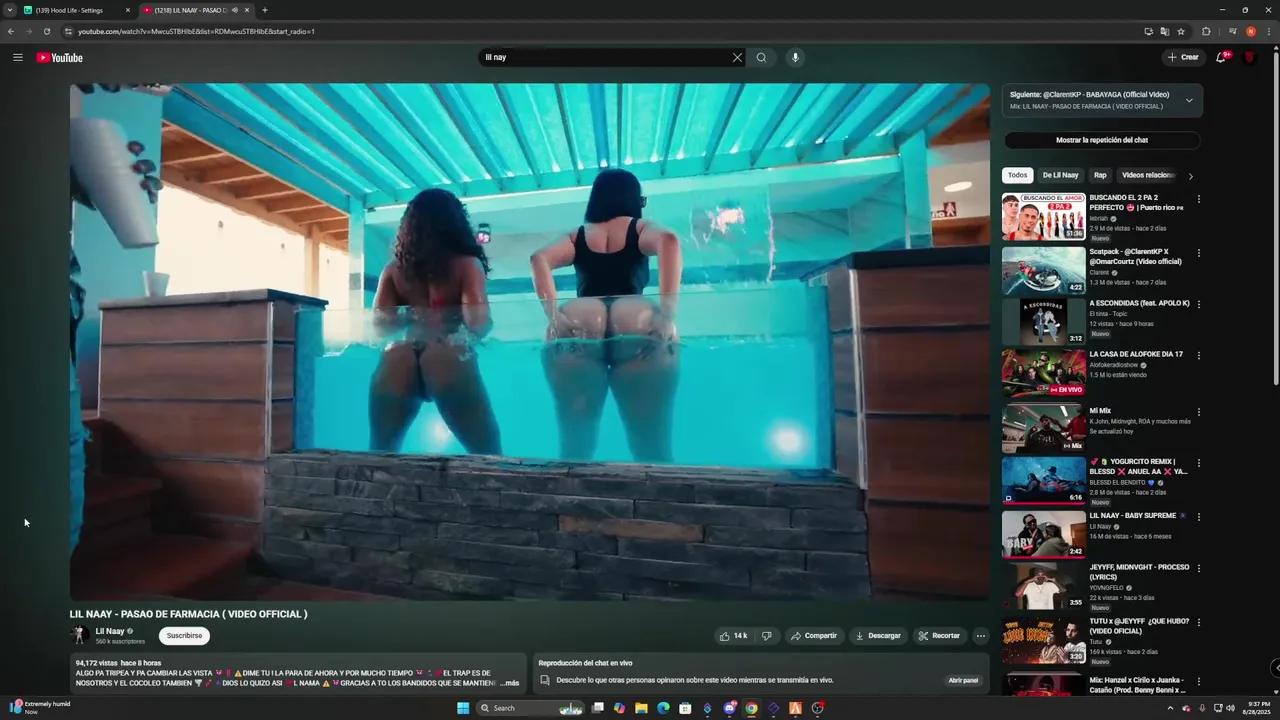Open Windows Start menu
The height and width of the screenshot is (720, 1280).
pos(463,708)
